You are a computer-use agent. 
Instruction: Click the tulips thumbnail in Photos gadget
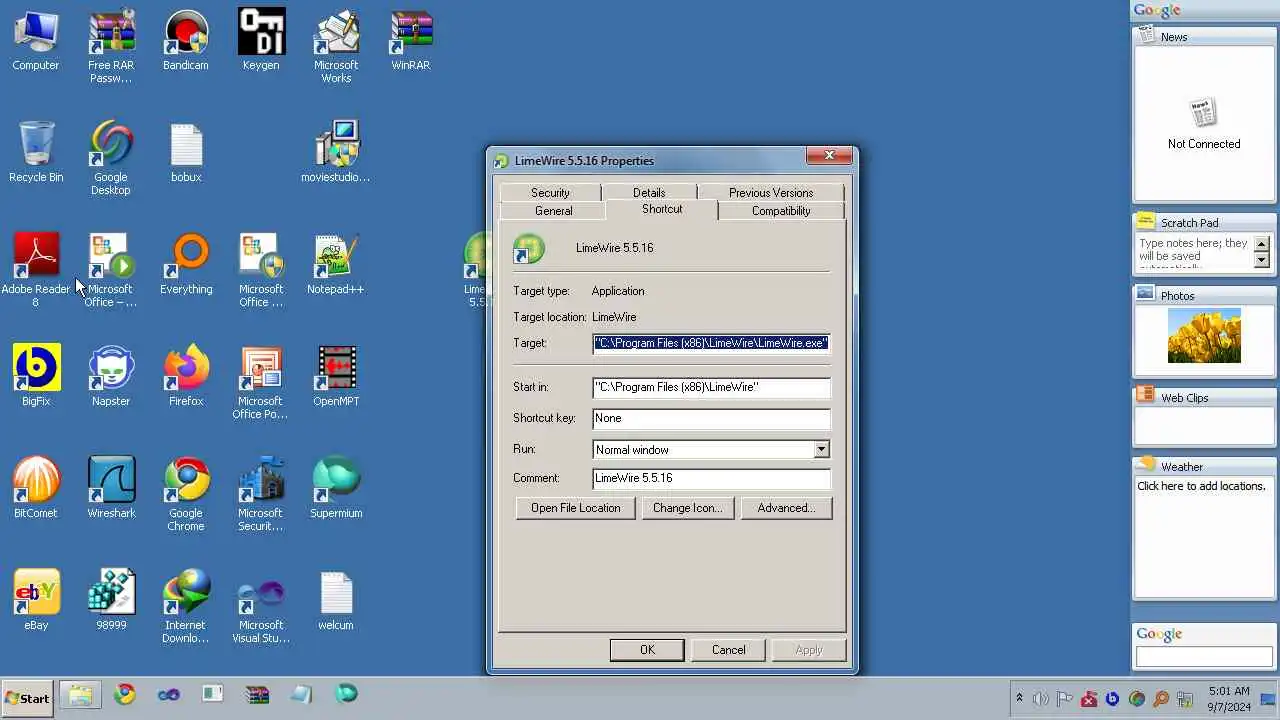1204,335
